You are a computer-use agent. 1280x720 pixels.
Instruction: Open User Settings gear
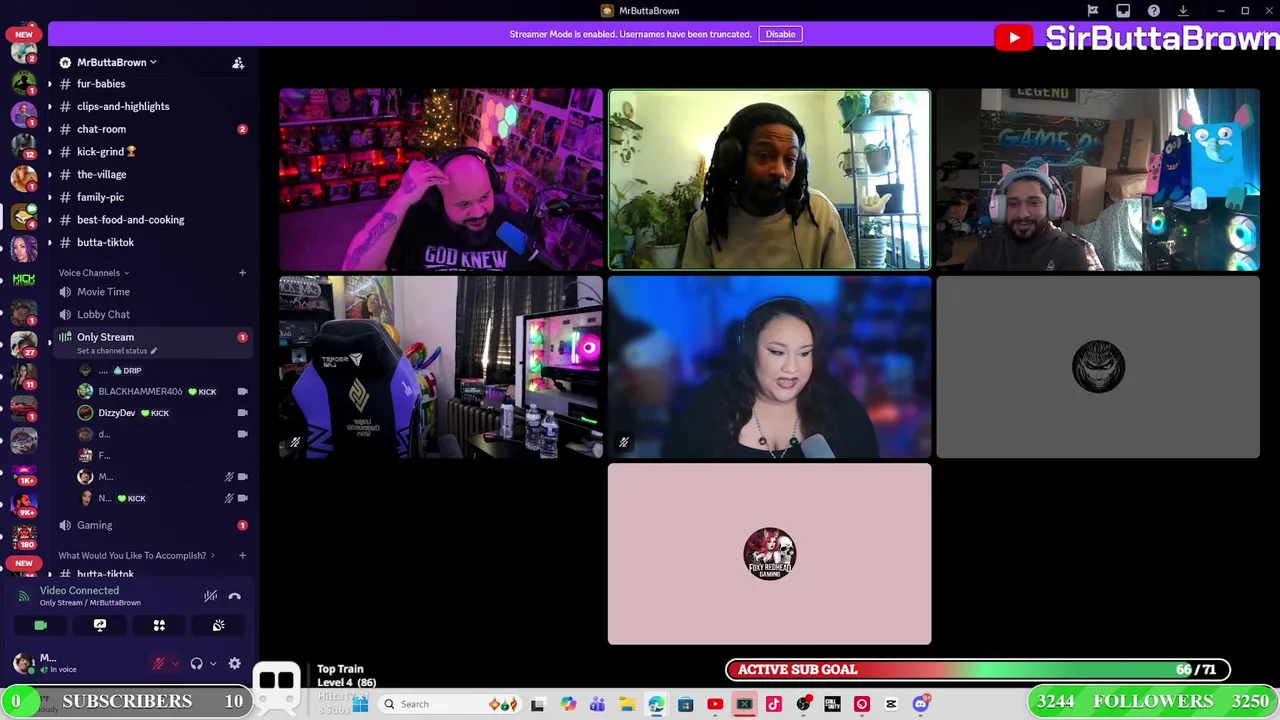click(x=234, y=663)
